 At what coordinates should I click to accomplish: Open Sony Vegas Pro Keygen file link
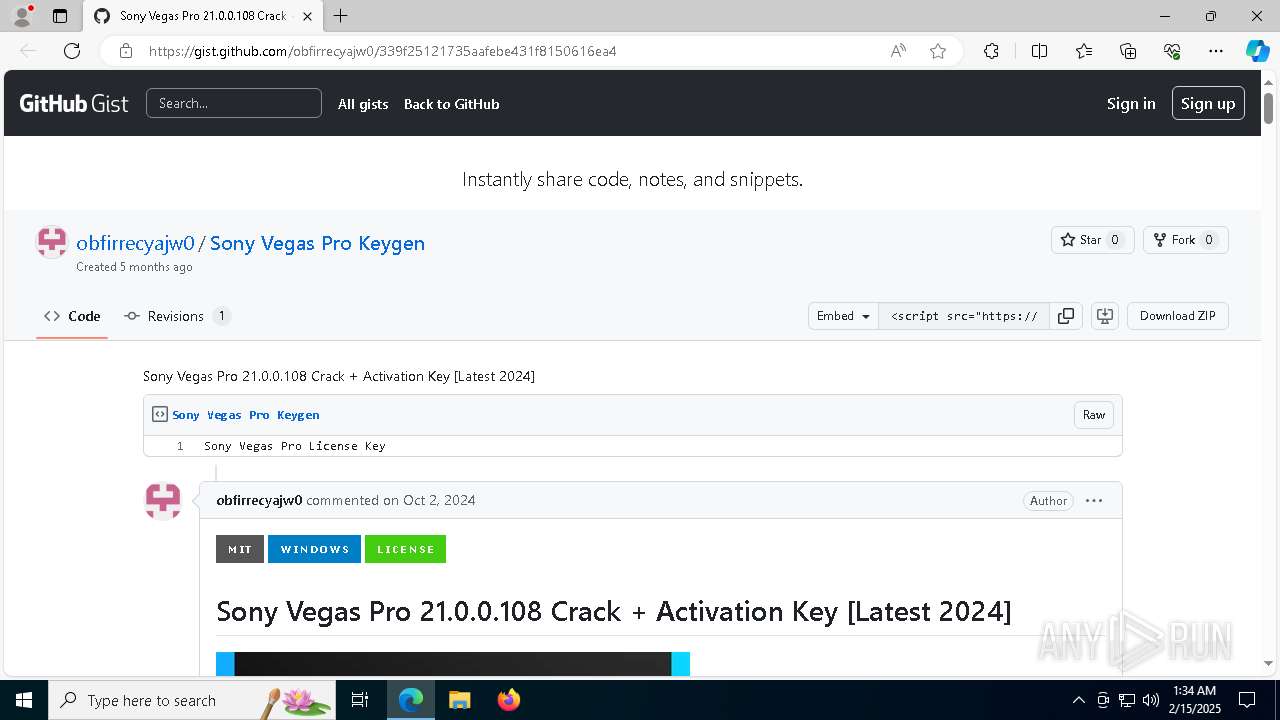(x=246, y=415)
